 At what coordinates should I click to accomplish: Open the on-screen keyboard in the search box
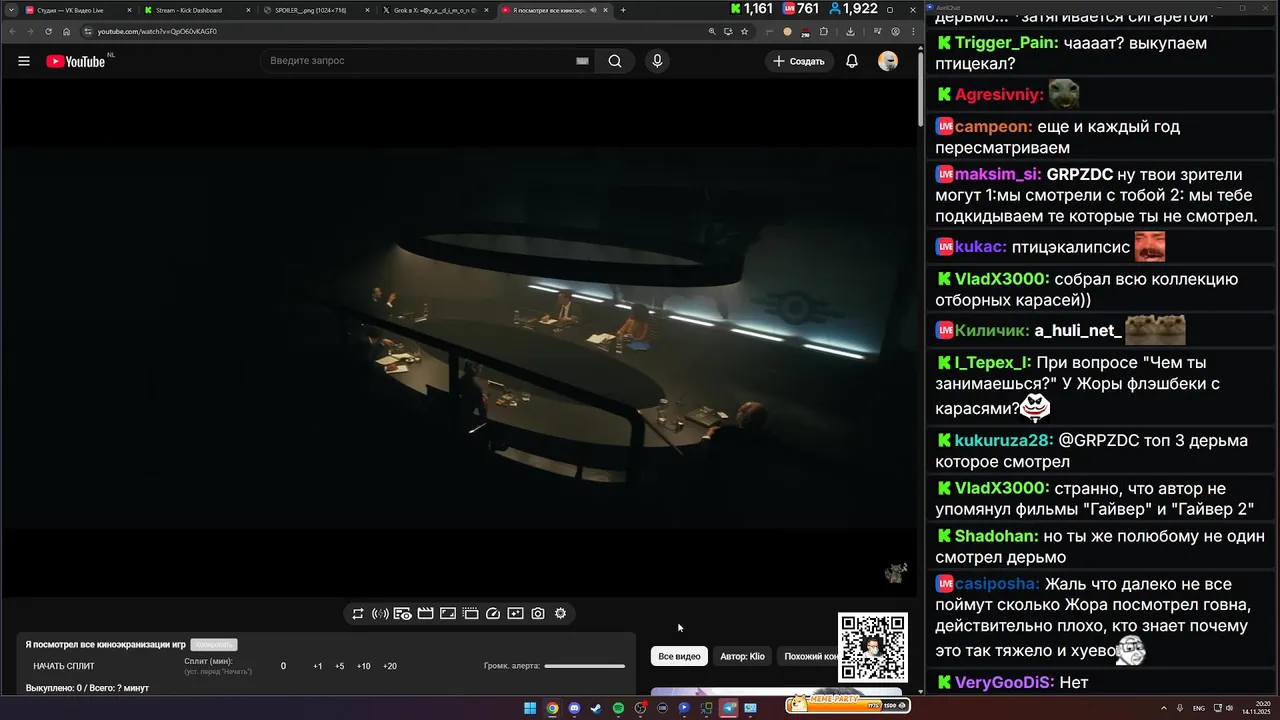coord(582,61)
